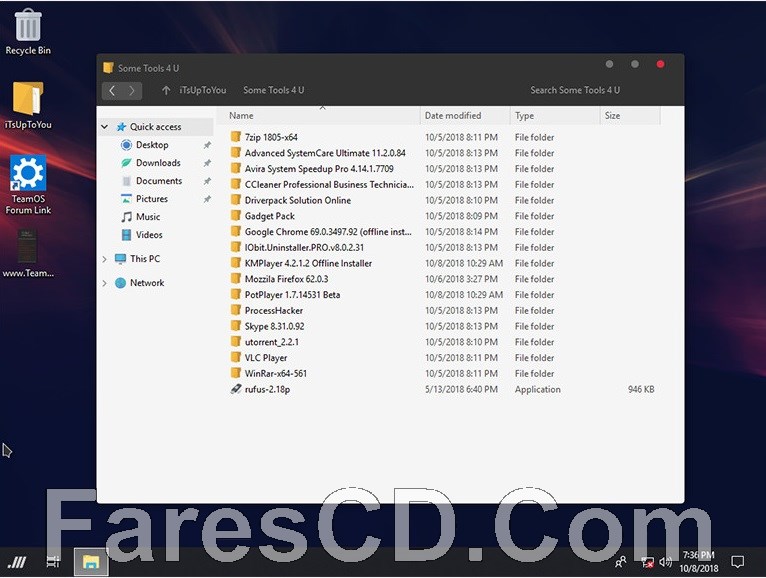Select Network in navigation pane
The image size is (766, 578).
click(x=147, y=283)
